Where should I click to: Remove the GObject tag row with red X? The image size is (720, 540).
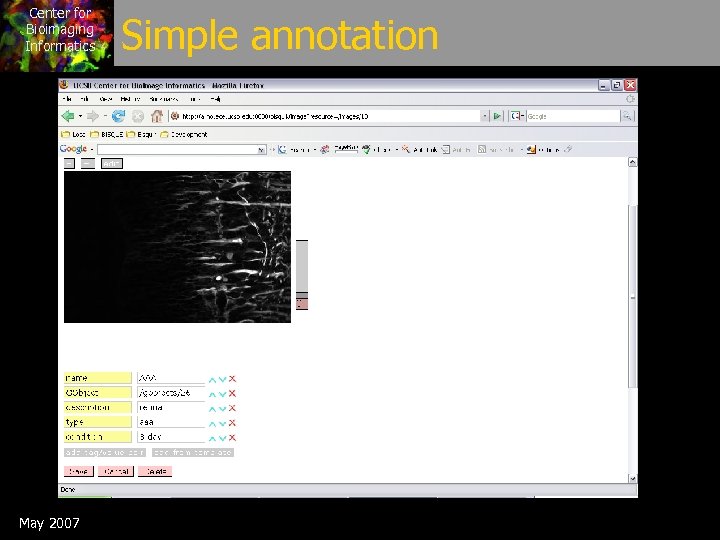[x=232, y=394]
